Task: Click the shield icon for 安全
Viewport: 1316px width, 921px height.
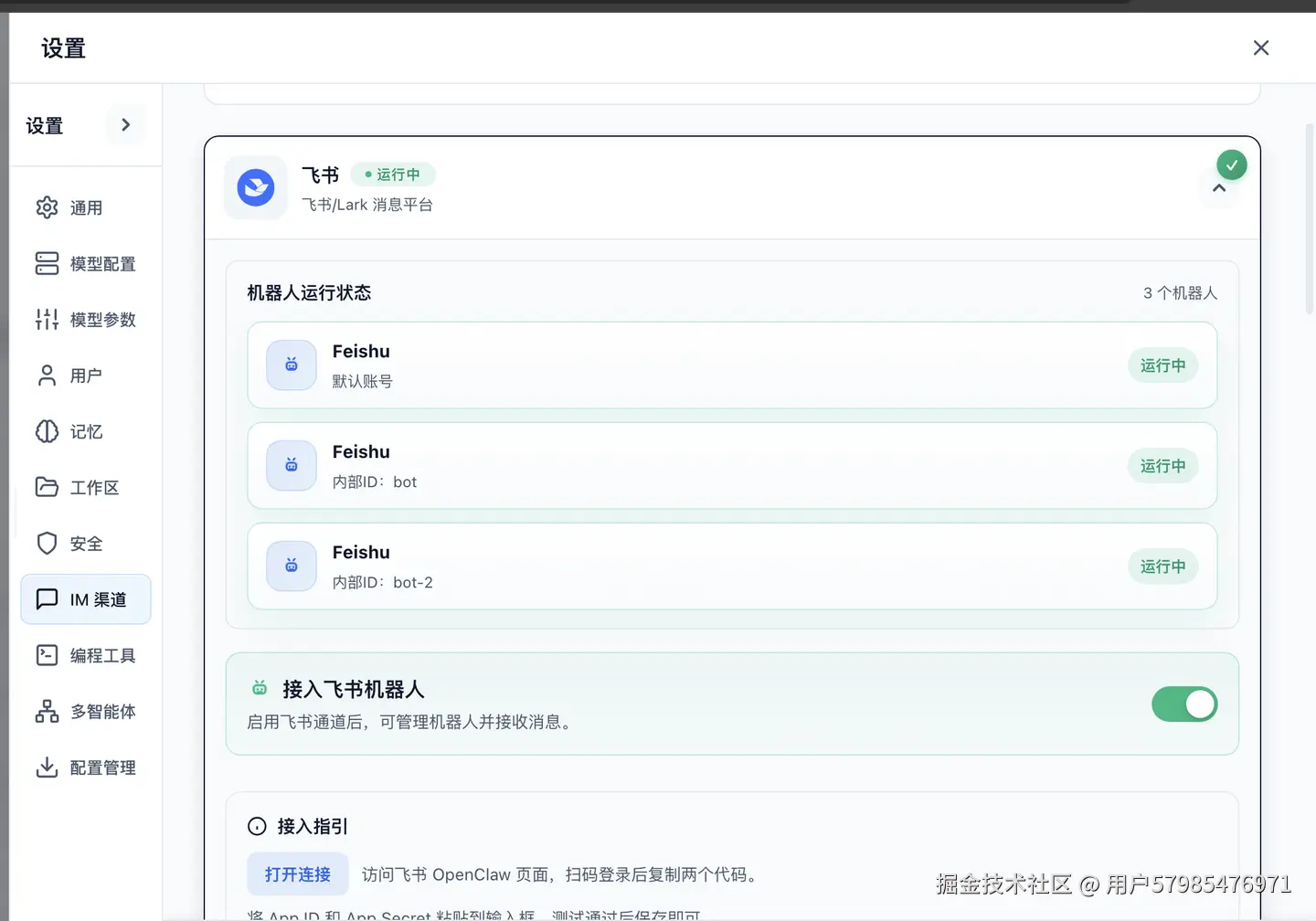Action: 47,544
